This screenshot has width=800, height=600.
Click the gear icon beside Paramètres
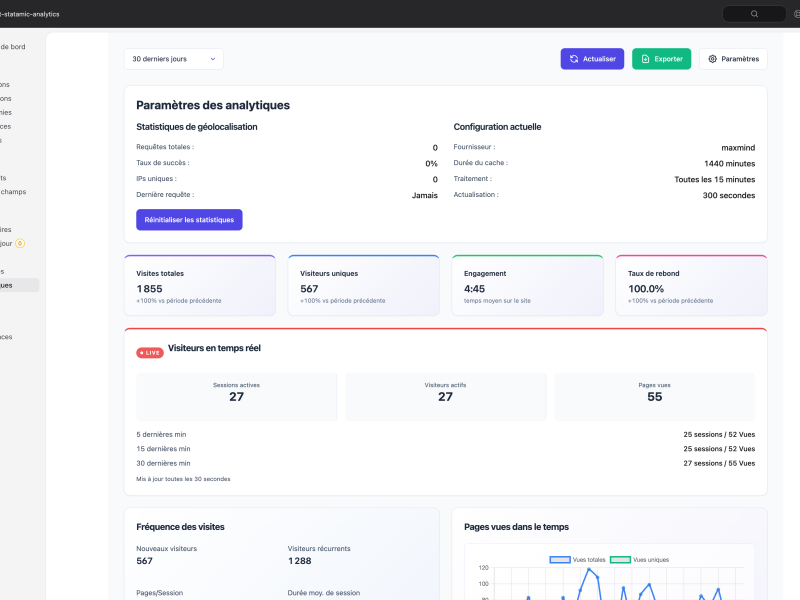coord(712,59)
